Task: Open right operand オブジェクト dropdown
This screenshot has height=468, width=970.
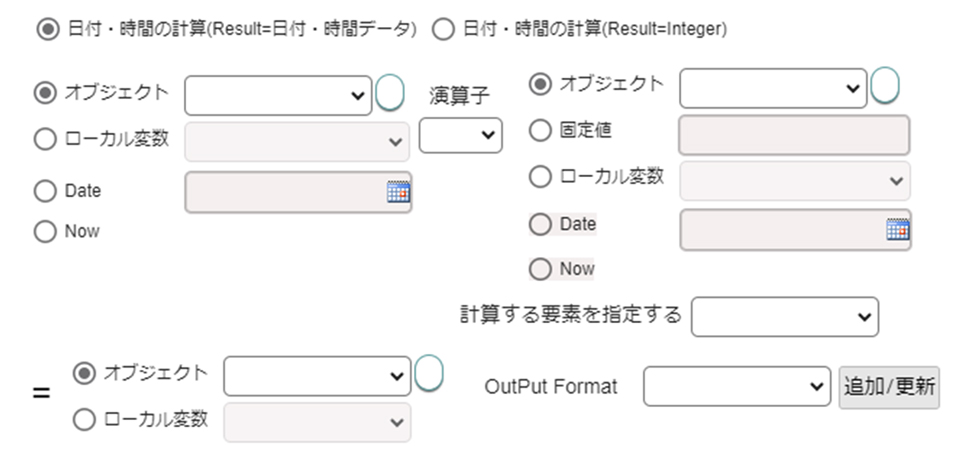Action: [x=773, y=88]
